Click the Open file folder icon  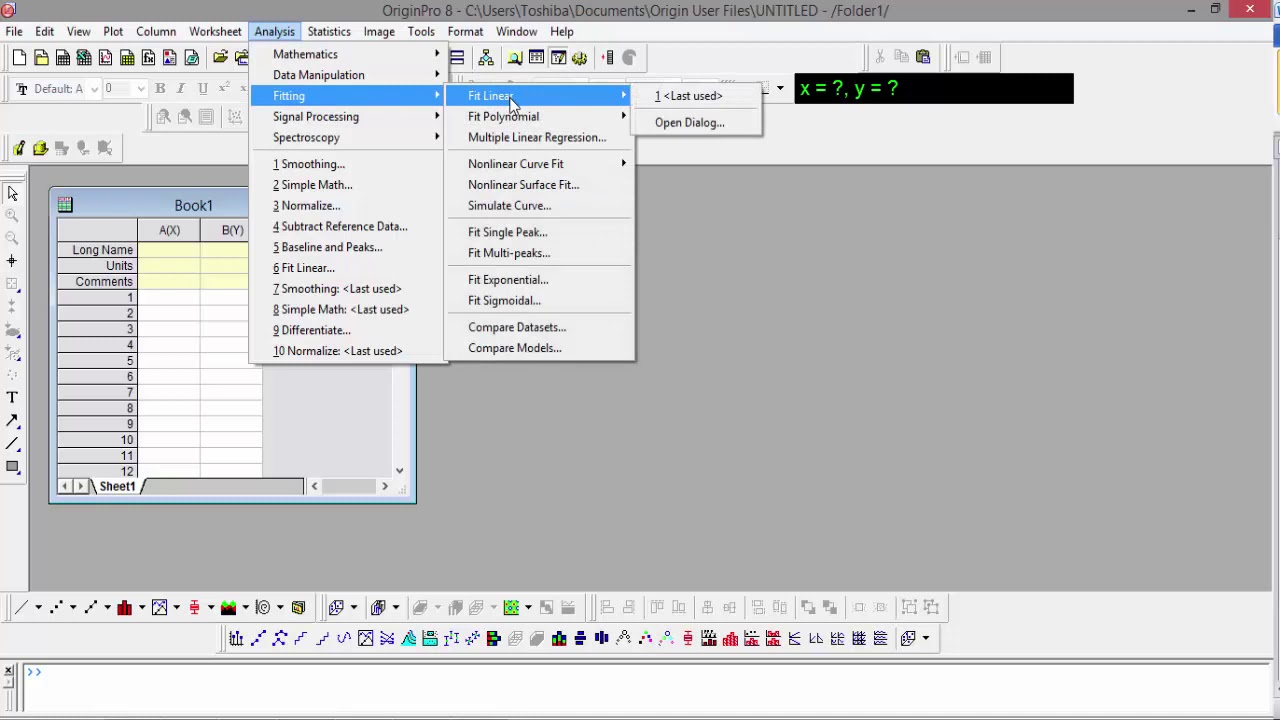(x=220, y=58)
